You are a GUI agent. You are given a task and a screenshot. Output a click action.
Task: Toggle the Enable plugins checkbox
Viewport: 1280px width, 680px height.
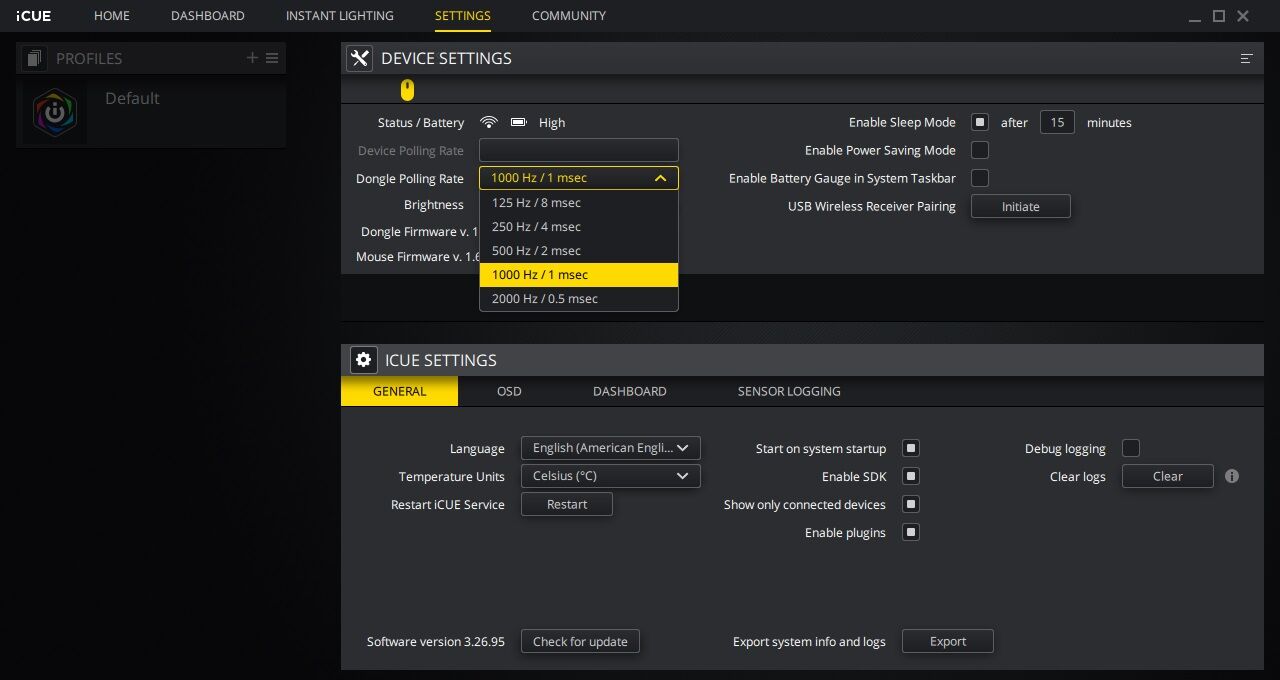(910, 532)
